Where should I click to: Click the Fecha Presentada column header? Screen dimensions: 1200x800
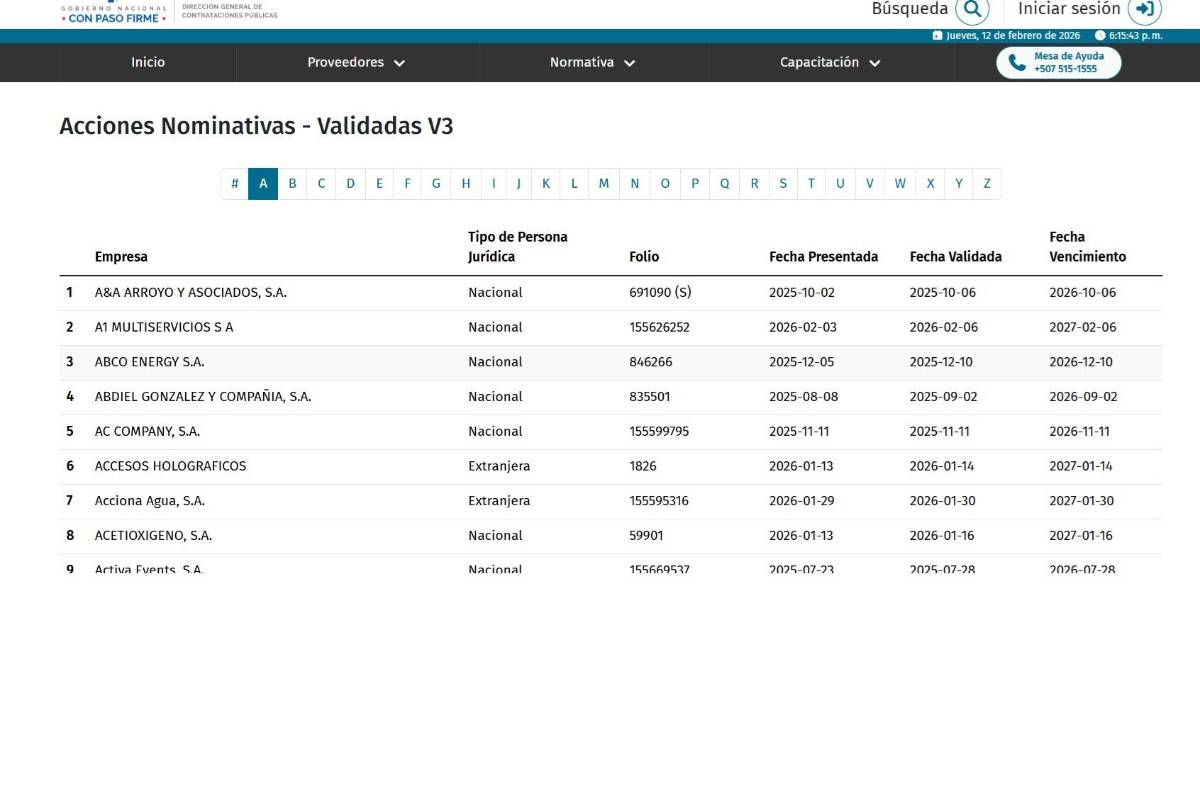coord(823,257)
